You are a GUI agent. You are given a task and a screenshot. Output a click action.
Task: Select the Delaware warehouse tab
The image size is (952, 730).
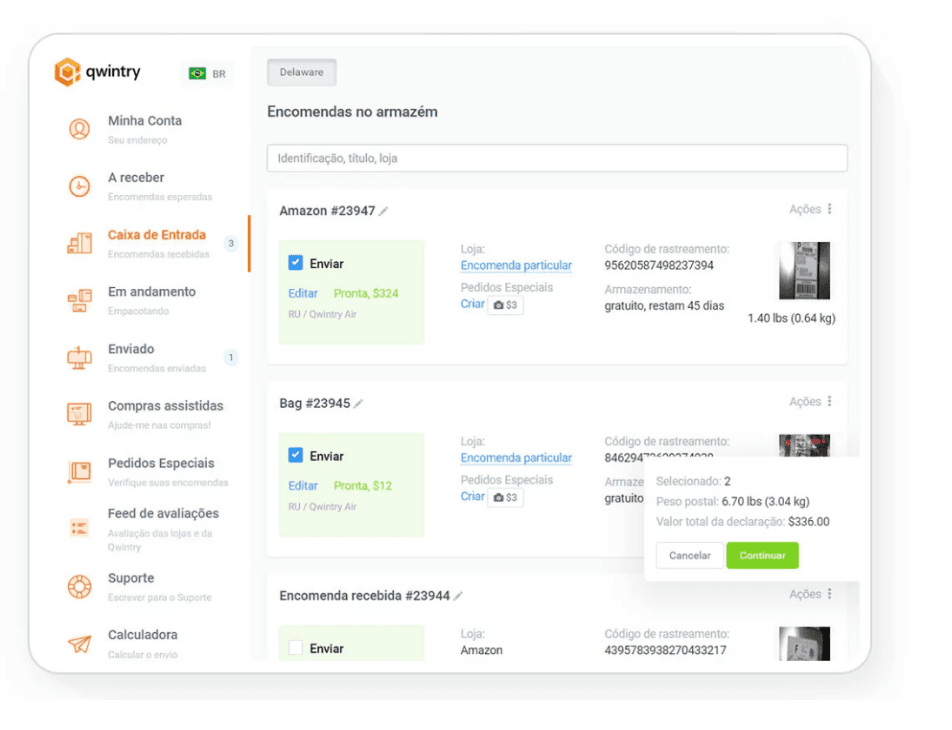coord(301,73)
